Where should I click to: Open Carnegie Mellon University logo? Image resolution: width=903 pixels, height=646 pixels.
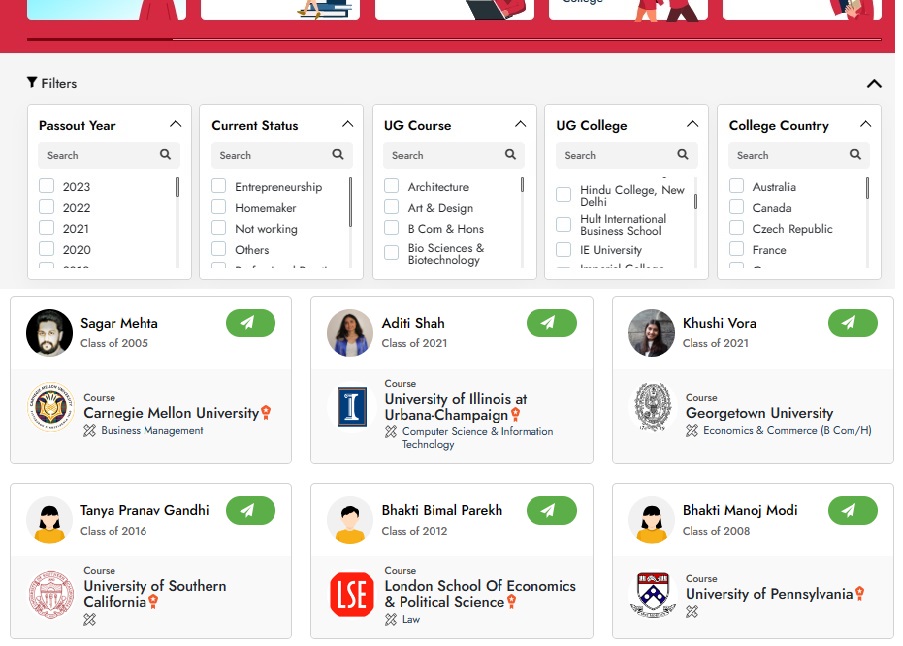(51, 407)
